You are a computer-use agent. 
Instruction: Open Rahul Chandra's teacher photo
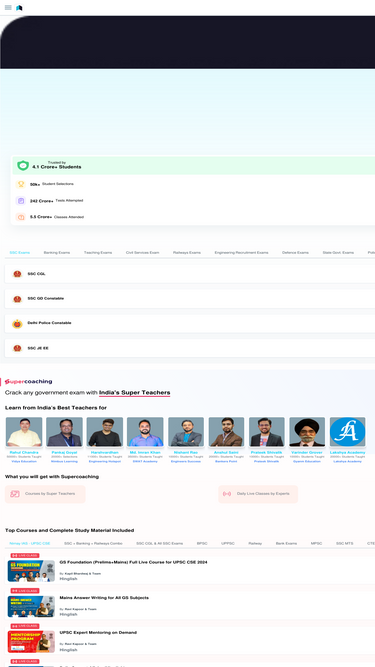point(24,432)
